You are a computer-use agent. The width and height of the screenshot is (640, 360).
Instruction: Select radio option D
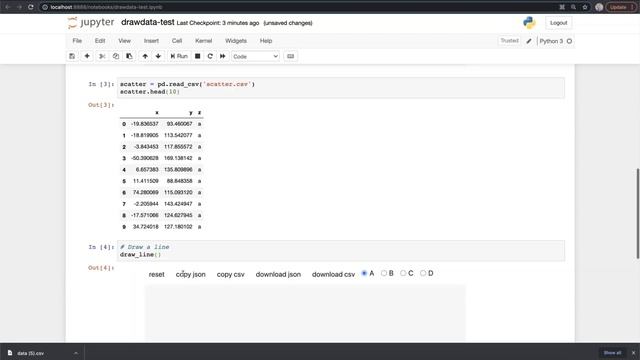tap(423, 273)
